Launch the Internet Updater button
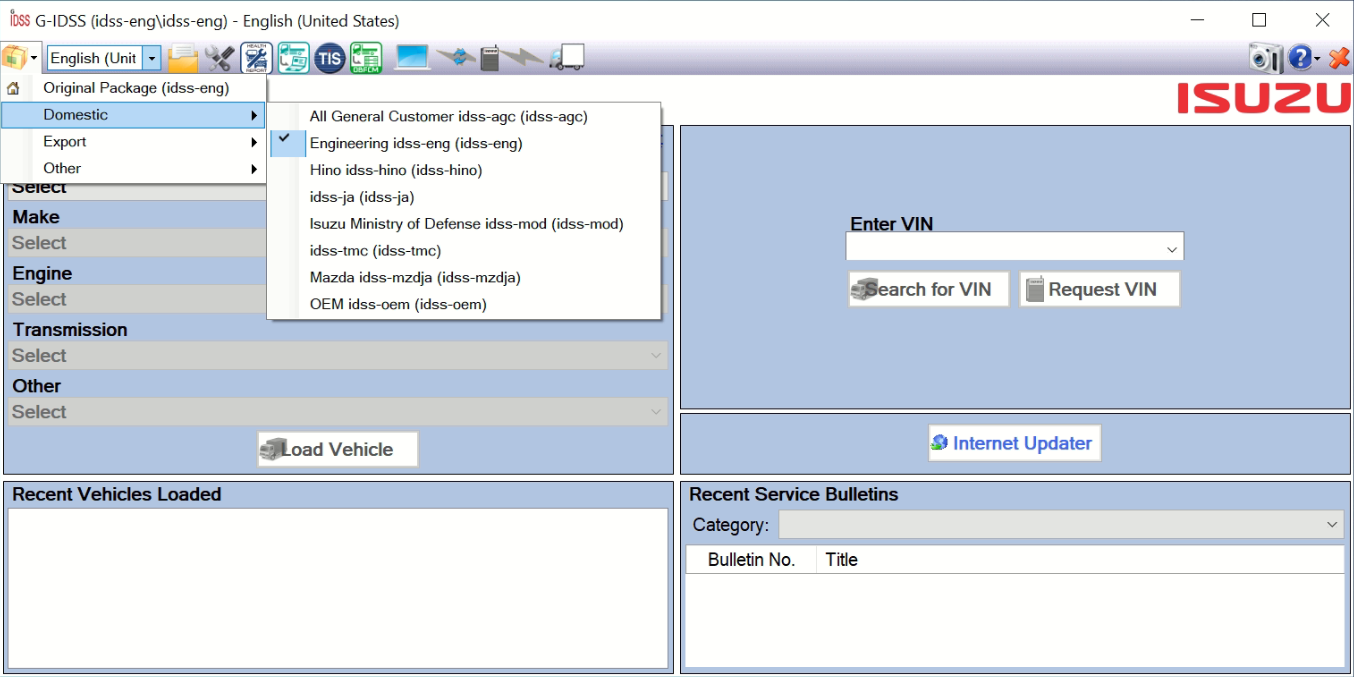Screen dimensions: 1354x677 pyautogui.click(x=1015, y=443)
